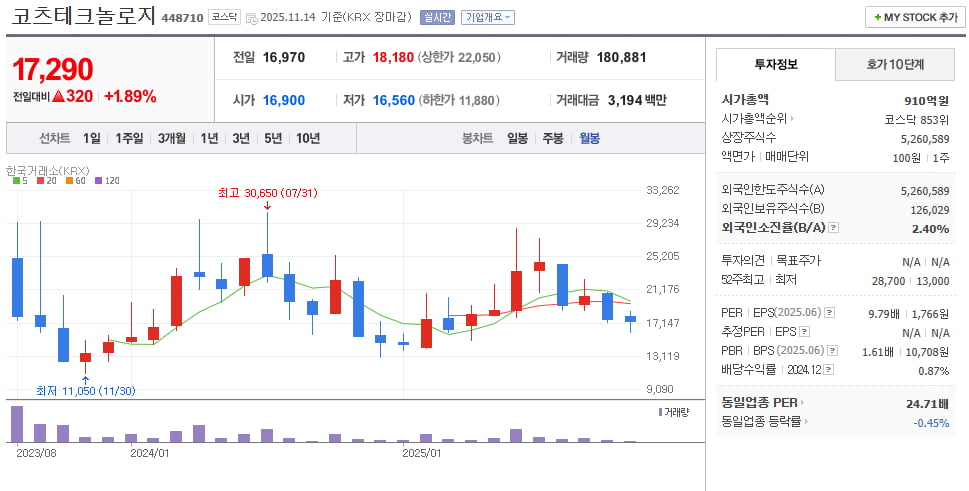Viewport: 969px width, 491px height.
Task: Select the 투자정보 tab
Action: (x=775, y=64)
